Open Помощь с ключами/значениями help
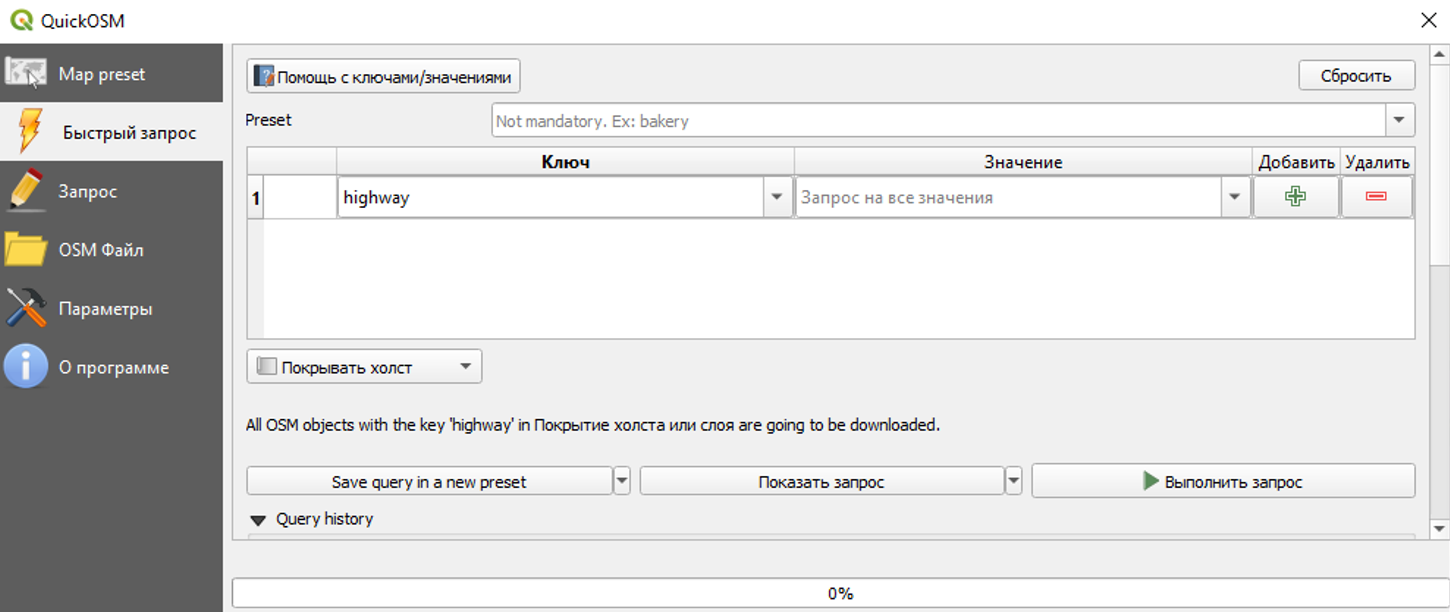This screenshot has height=612, width=1450. click(x=383, y=76)
